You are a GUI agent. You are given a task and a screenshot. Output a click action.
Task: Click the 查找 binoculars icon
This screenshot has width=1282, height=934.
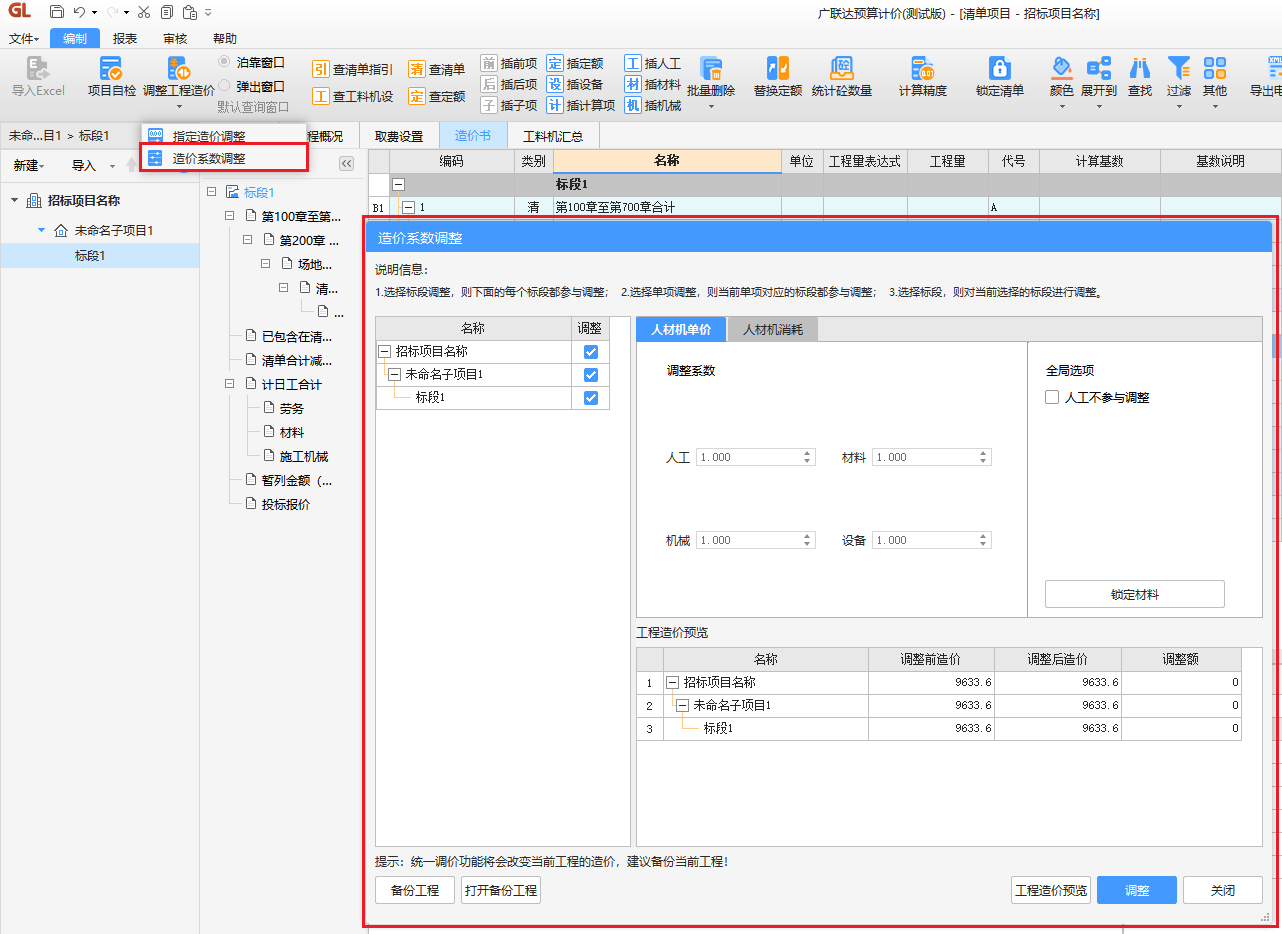click(x=1139, y=68)
